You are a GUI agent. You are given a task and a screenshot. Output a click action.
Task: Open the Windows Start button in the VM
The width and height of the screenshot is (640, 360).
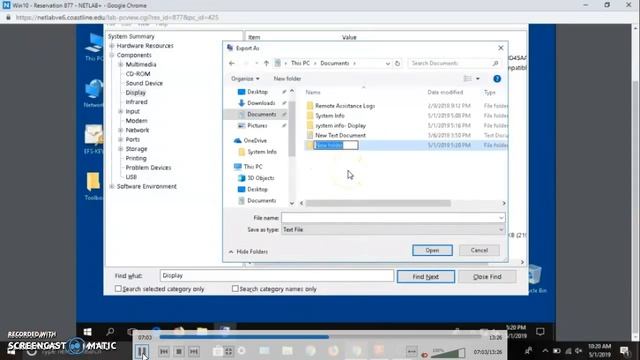click(87, 332)
